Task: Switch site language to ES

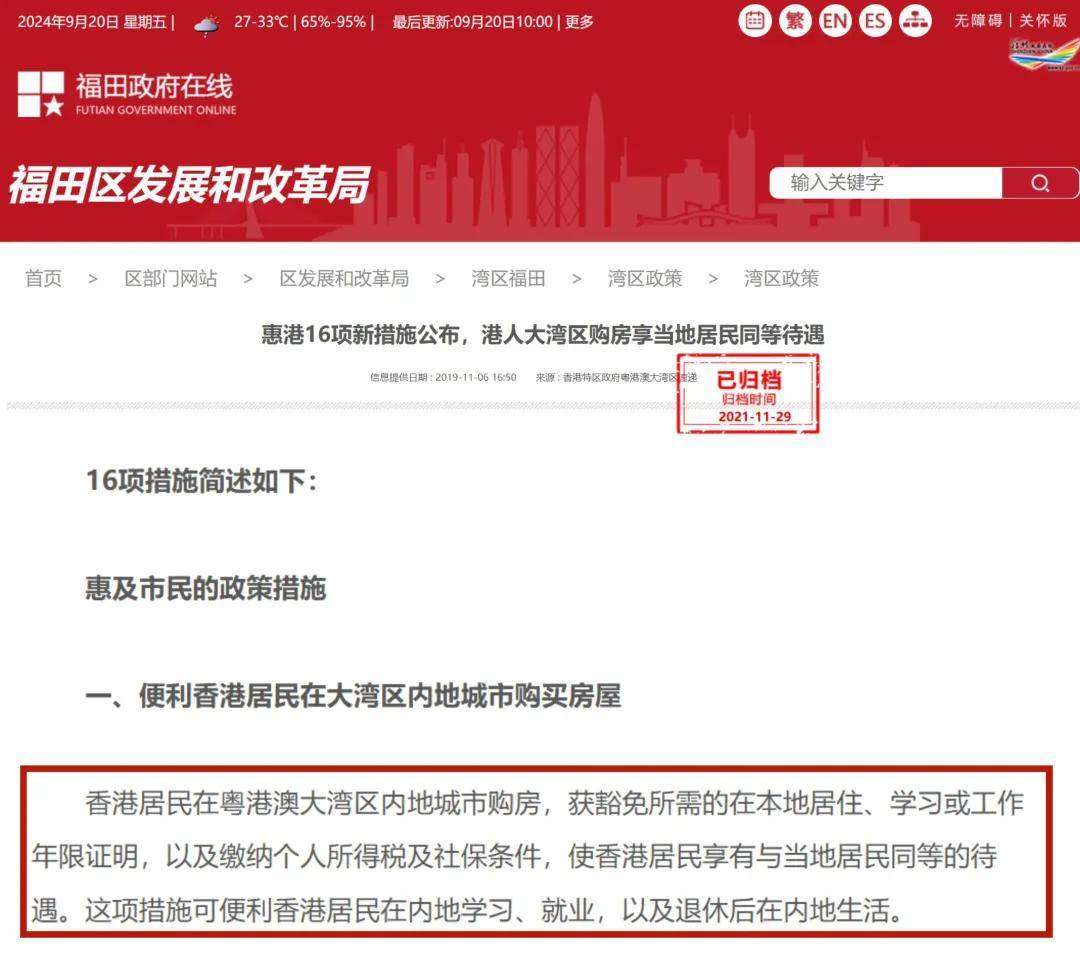Action: 875,21
